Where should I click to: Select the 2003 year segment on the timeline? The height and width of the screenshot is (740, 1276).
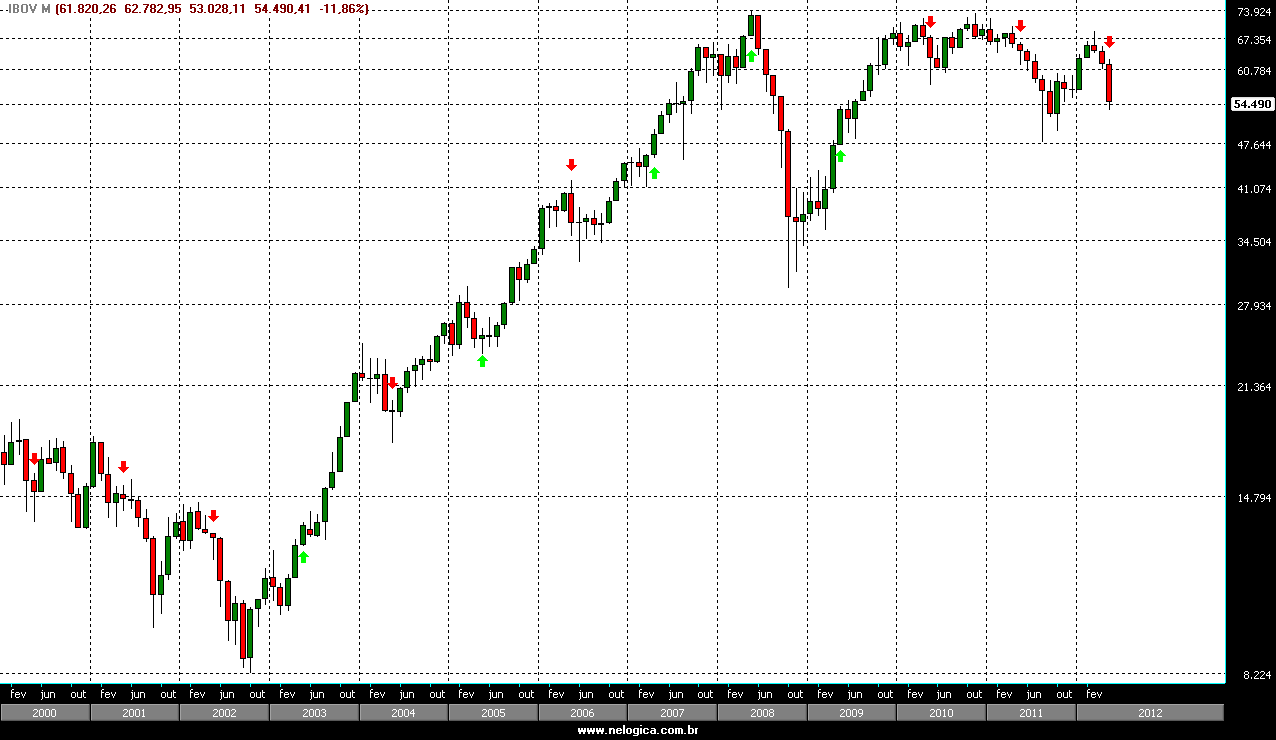314,713
